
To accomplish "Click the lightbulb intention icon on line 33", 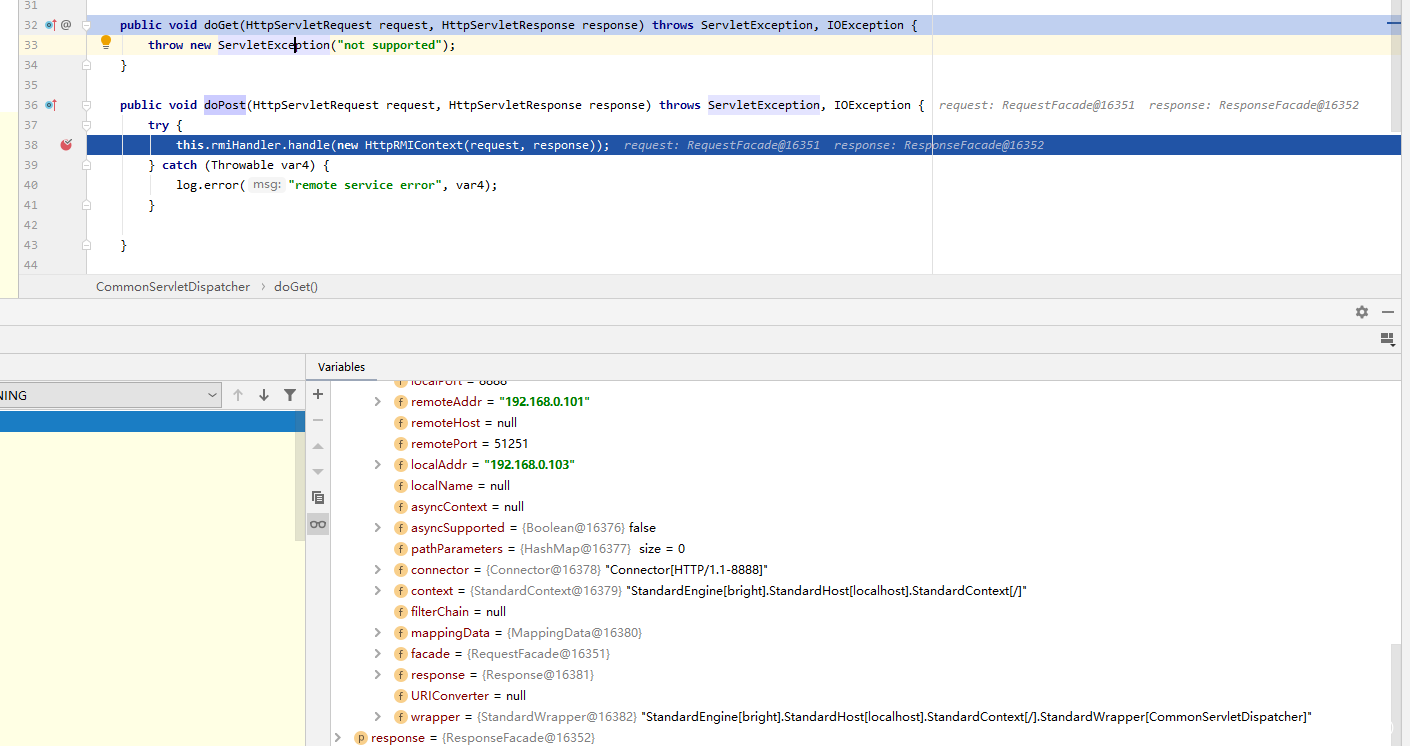I will (x=106, y=43).
